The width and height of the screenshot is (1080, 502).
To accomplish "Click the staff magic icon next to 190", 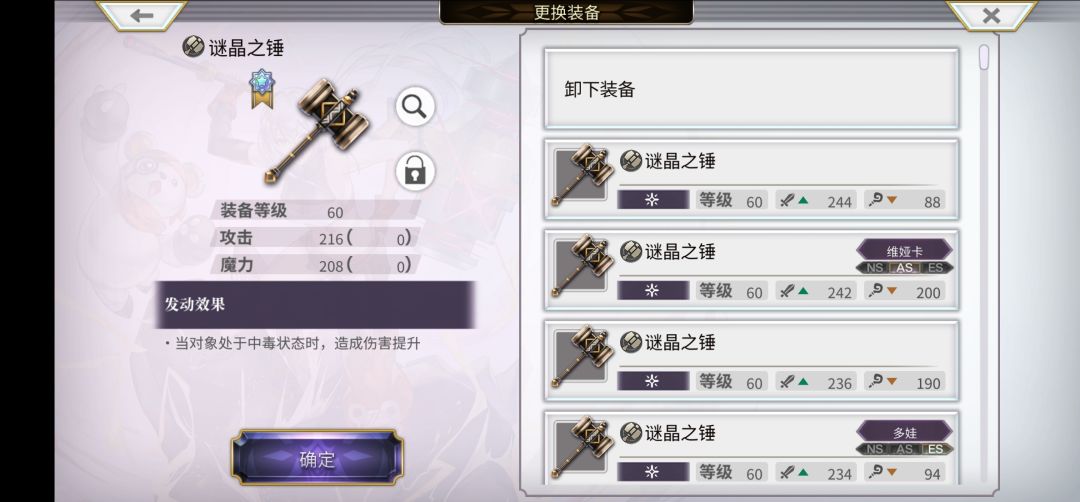I will (x=876, y=381).
